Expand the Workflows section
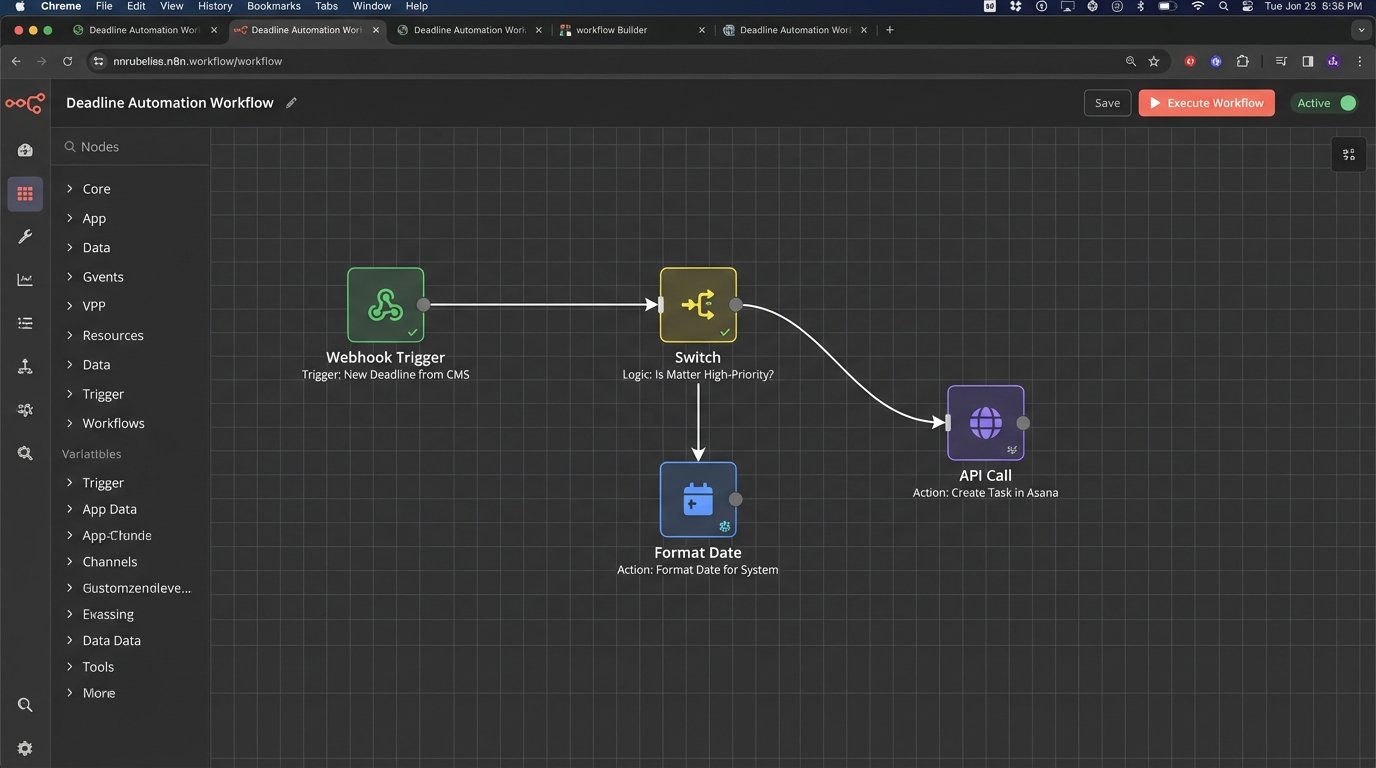 click(x=112, y=423)
